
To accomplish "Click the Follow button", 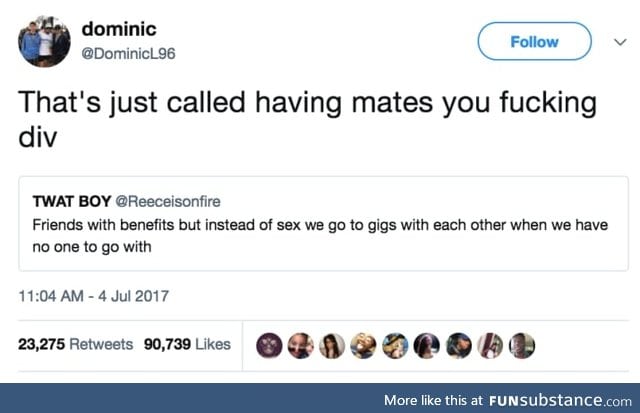I will (534, 42).
